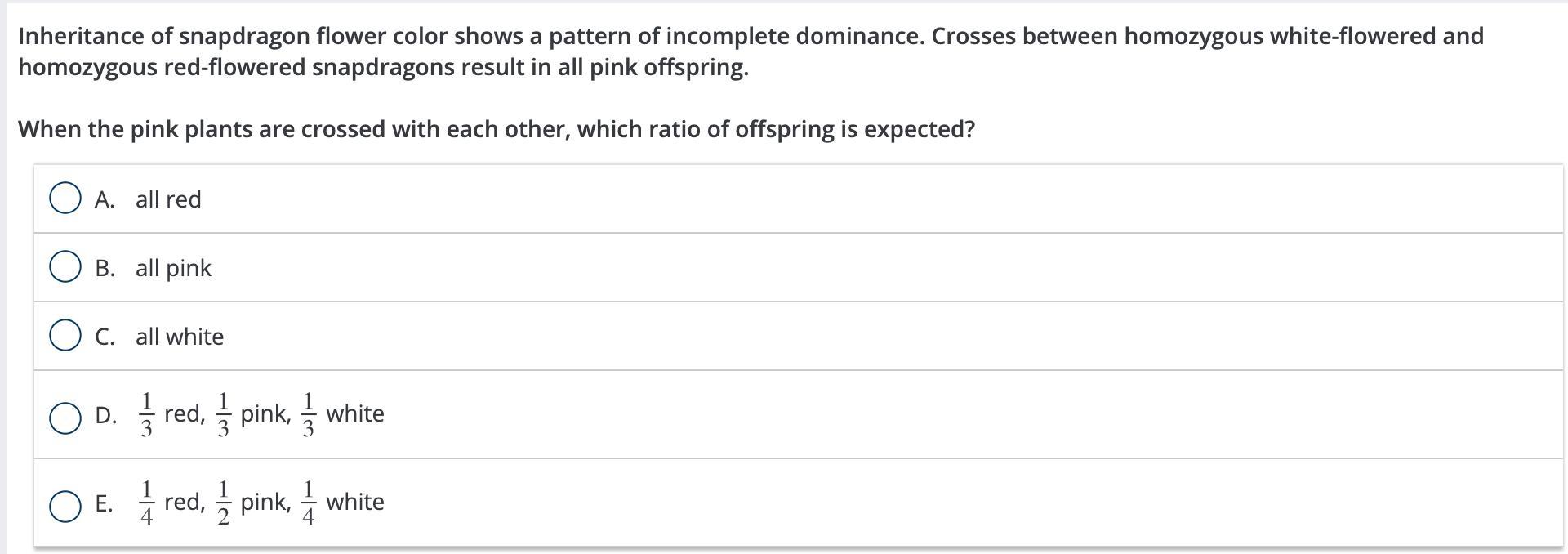This screenshot has width=1568, height=554.
Task: Select the radio button for option A
Action: point(65,199)
